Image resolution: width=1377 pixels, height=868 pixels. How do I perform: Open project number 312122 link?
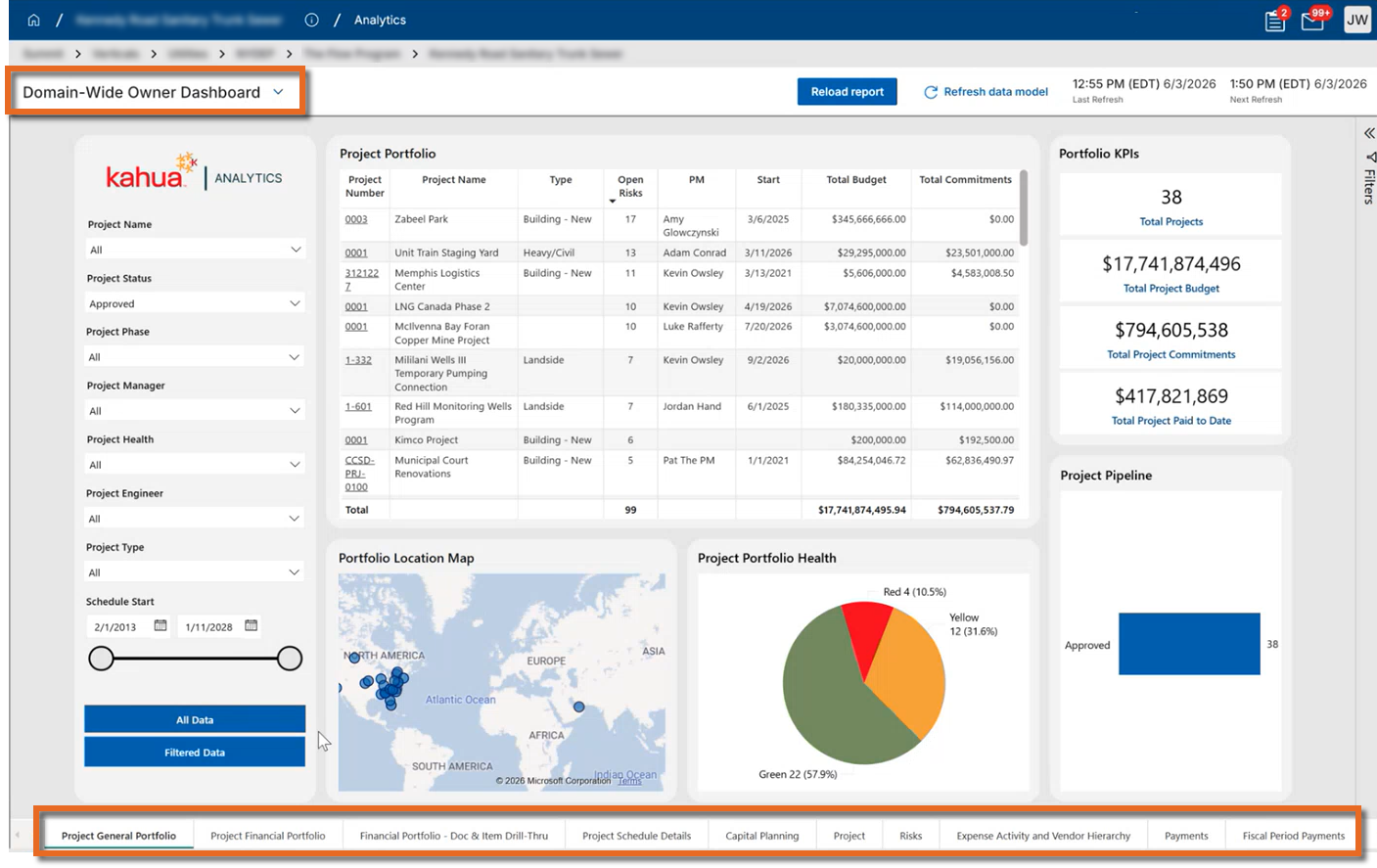tap(361, 280)
